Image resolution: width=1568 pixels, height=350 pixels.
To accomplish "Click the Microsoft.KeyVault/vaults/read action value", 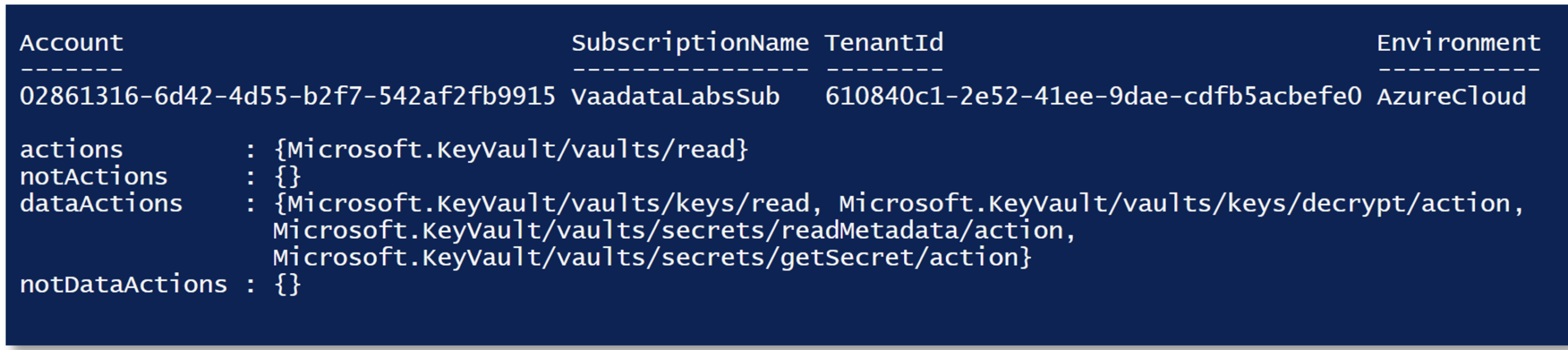I will pos(511,150).
